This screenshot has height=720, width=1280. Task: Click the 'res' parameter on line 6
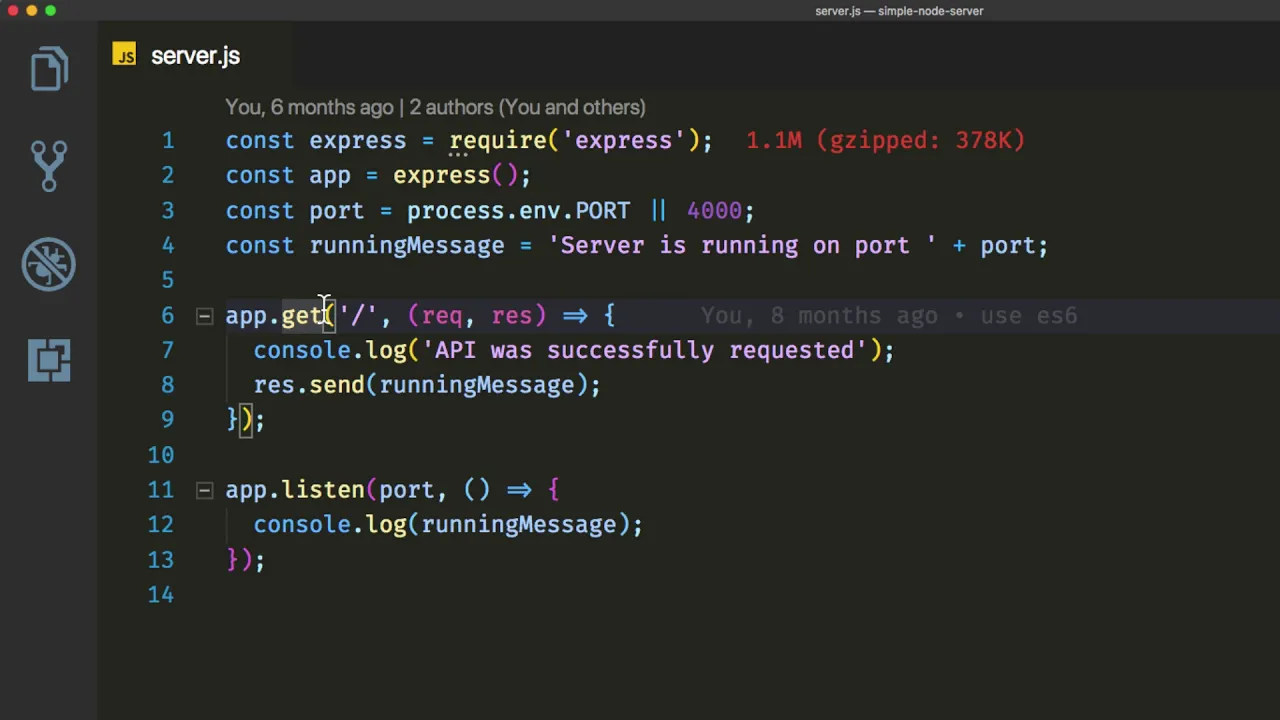pos(512,316)
